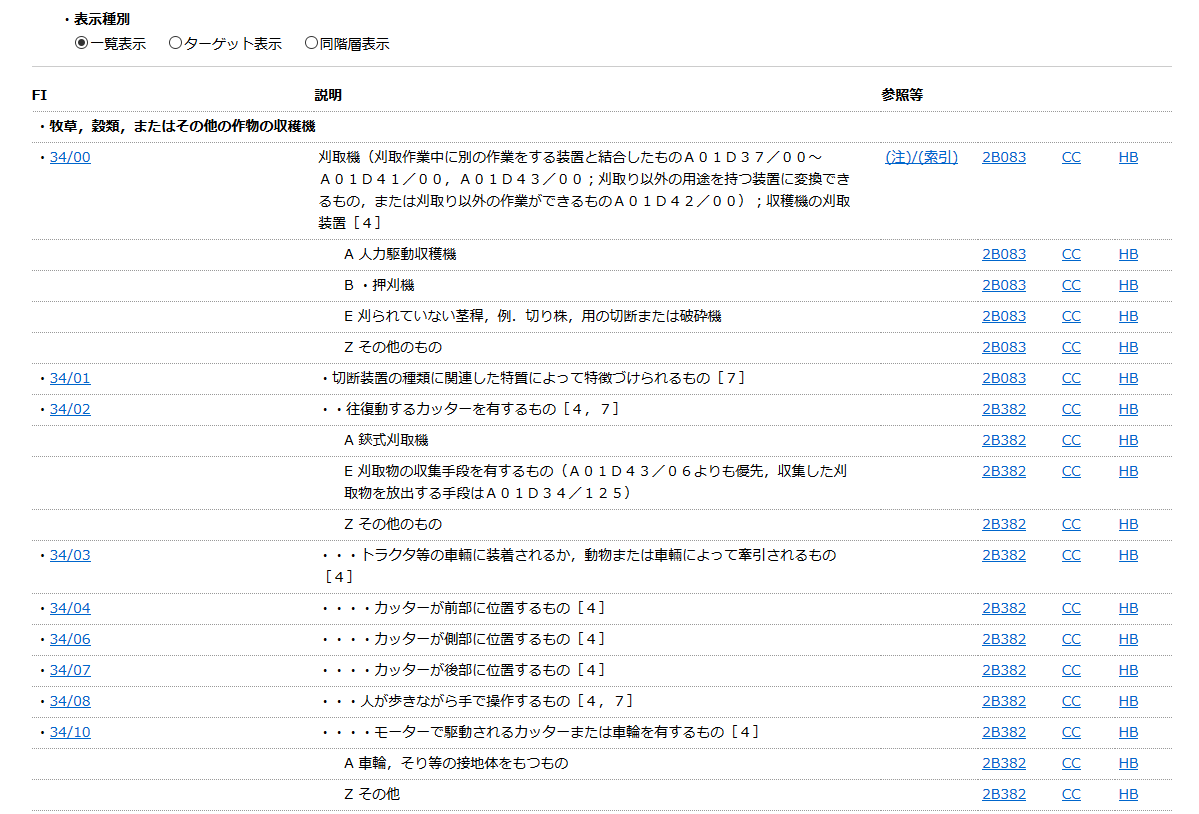Open the (注)/(索引) link for 34/00
The image size is (1199, 814).
click(x=921, y=157)
